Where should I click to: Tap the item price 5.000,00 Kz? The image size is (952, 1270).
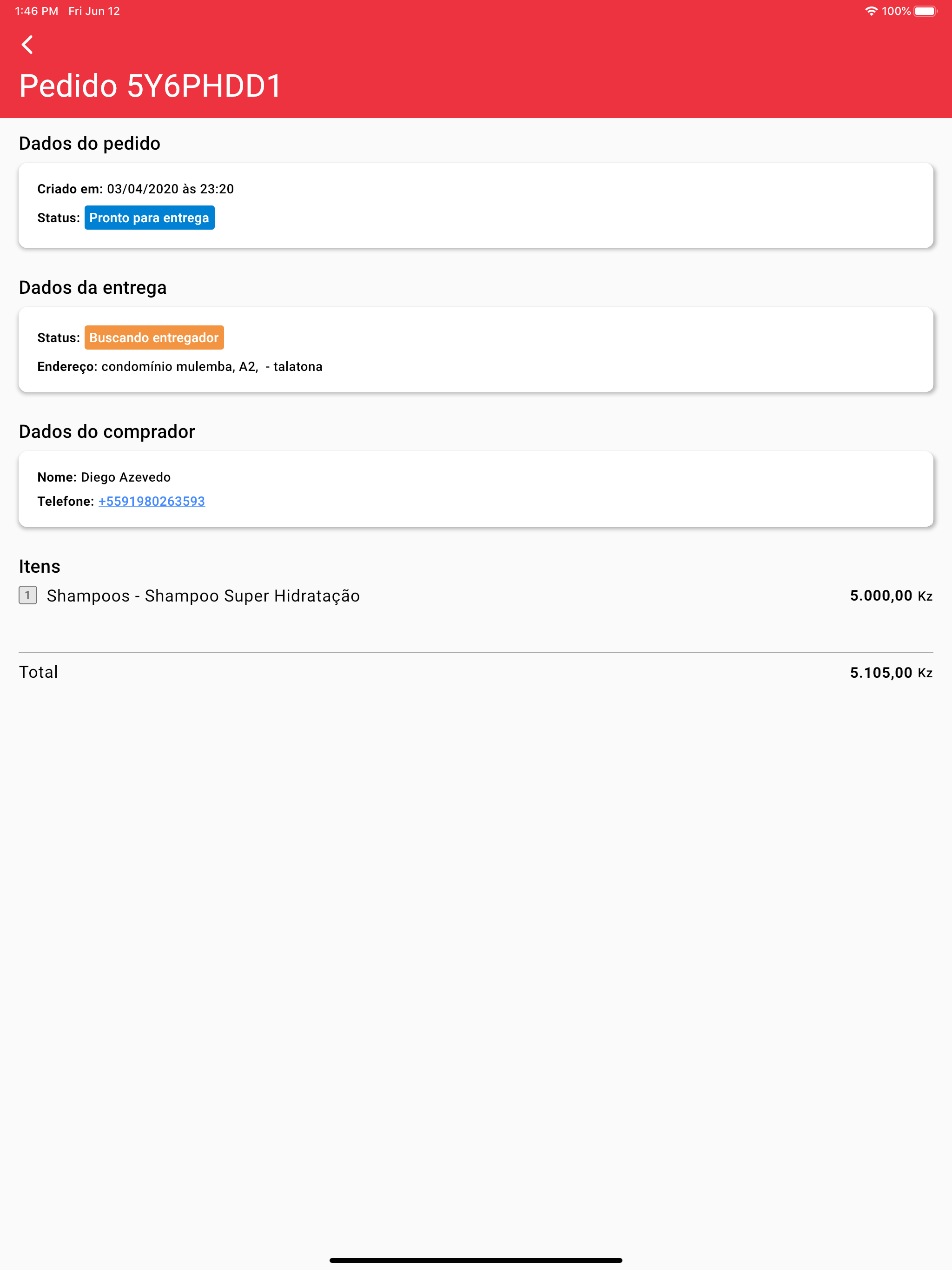[891, 595]
